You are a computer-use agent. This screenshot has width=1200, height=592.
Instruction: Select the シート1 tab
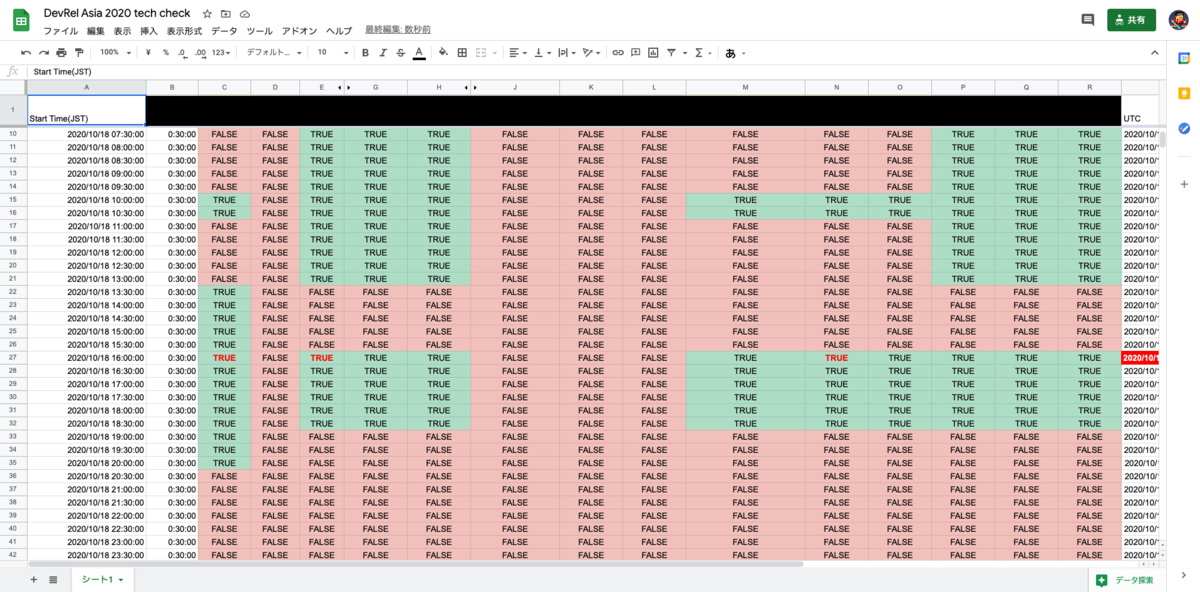tap(102, 580)
